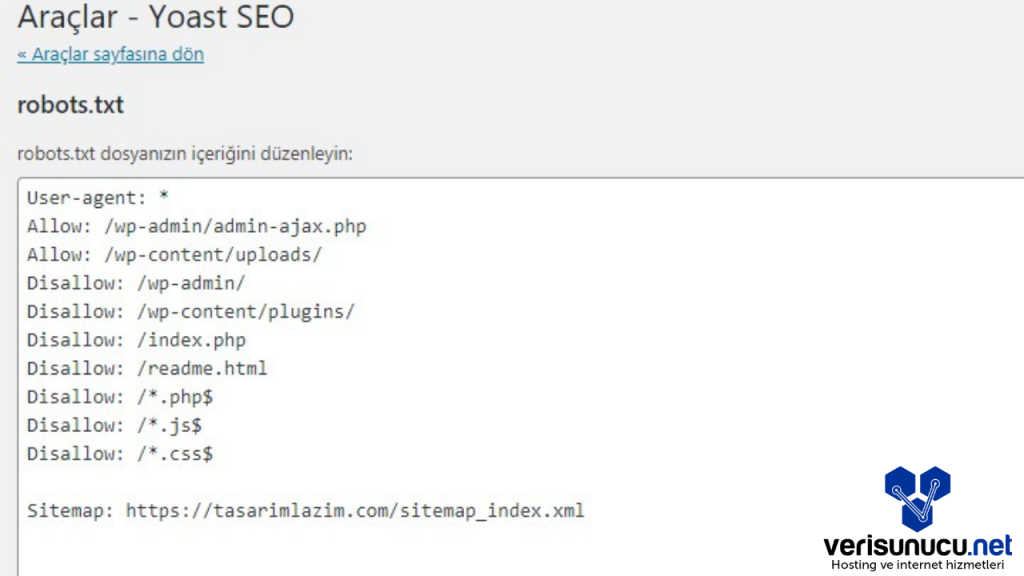Click the robots.txt section heading
This screenshot has width=1024, height=576.
click(70, 105)
